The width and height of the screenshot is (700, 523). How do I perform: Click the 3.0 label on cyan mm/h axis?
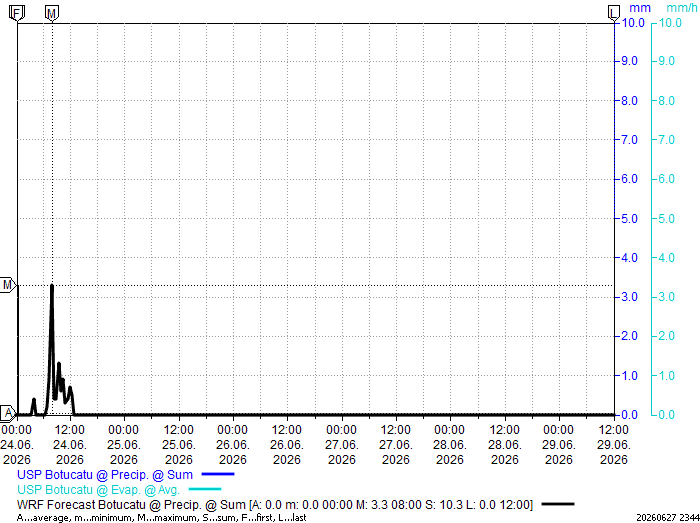pyautogui.click(x=667, y=297)
